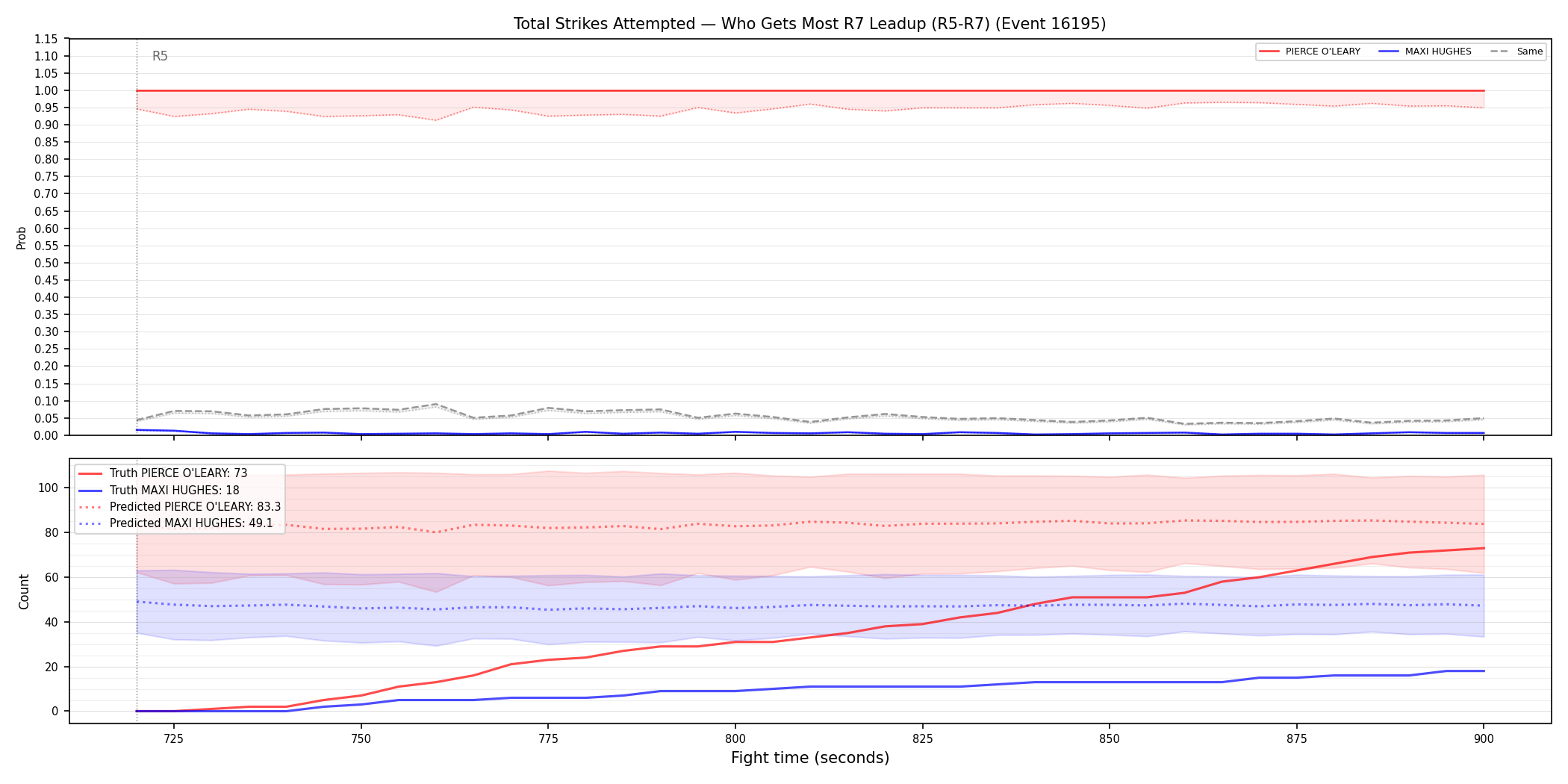This screenshot has width=1568, height=784.
Task: Click the 100 tick on the Count axis
Action: coord(49,488)
